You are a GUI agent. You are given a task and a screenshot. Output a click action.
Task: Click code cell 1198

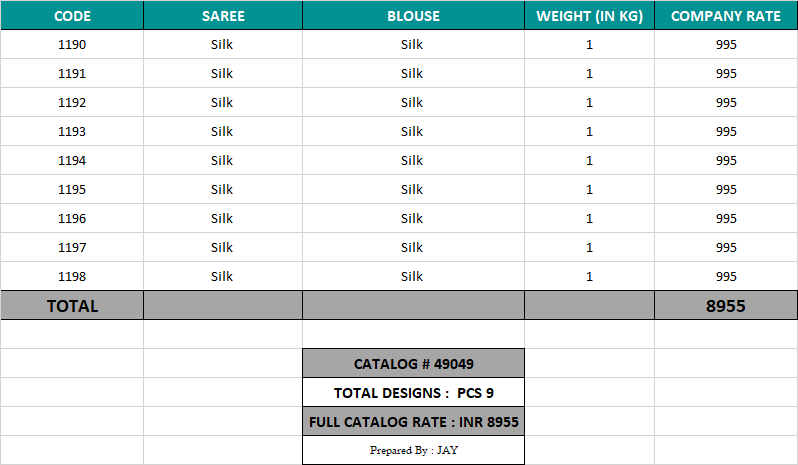tap(72, 277)
